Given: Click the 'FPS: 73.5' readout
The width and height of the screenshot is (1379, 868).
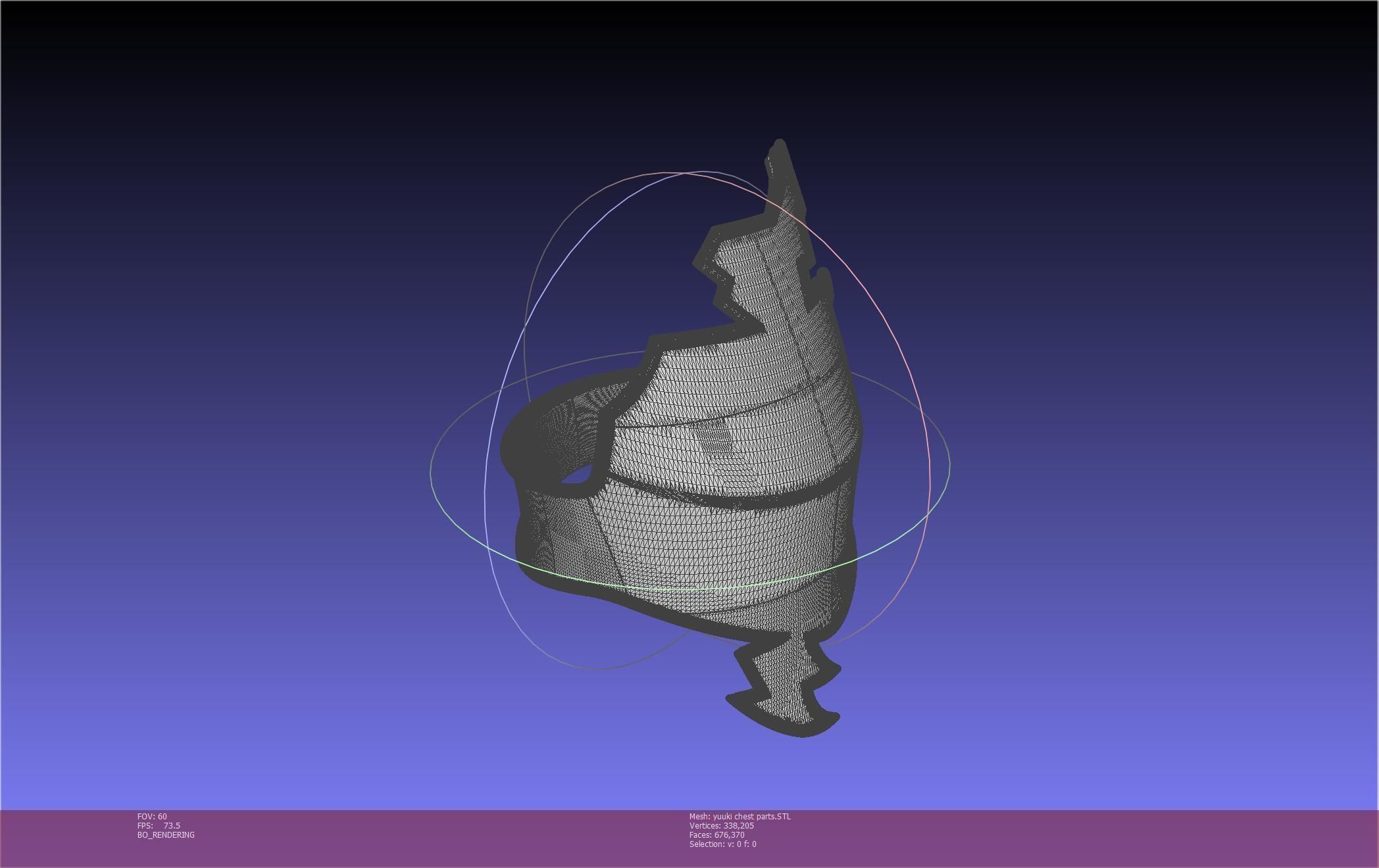Looking at the screenshot, I should (x=159, y=825).
